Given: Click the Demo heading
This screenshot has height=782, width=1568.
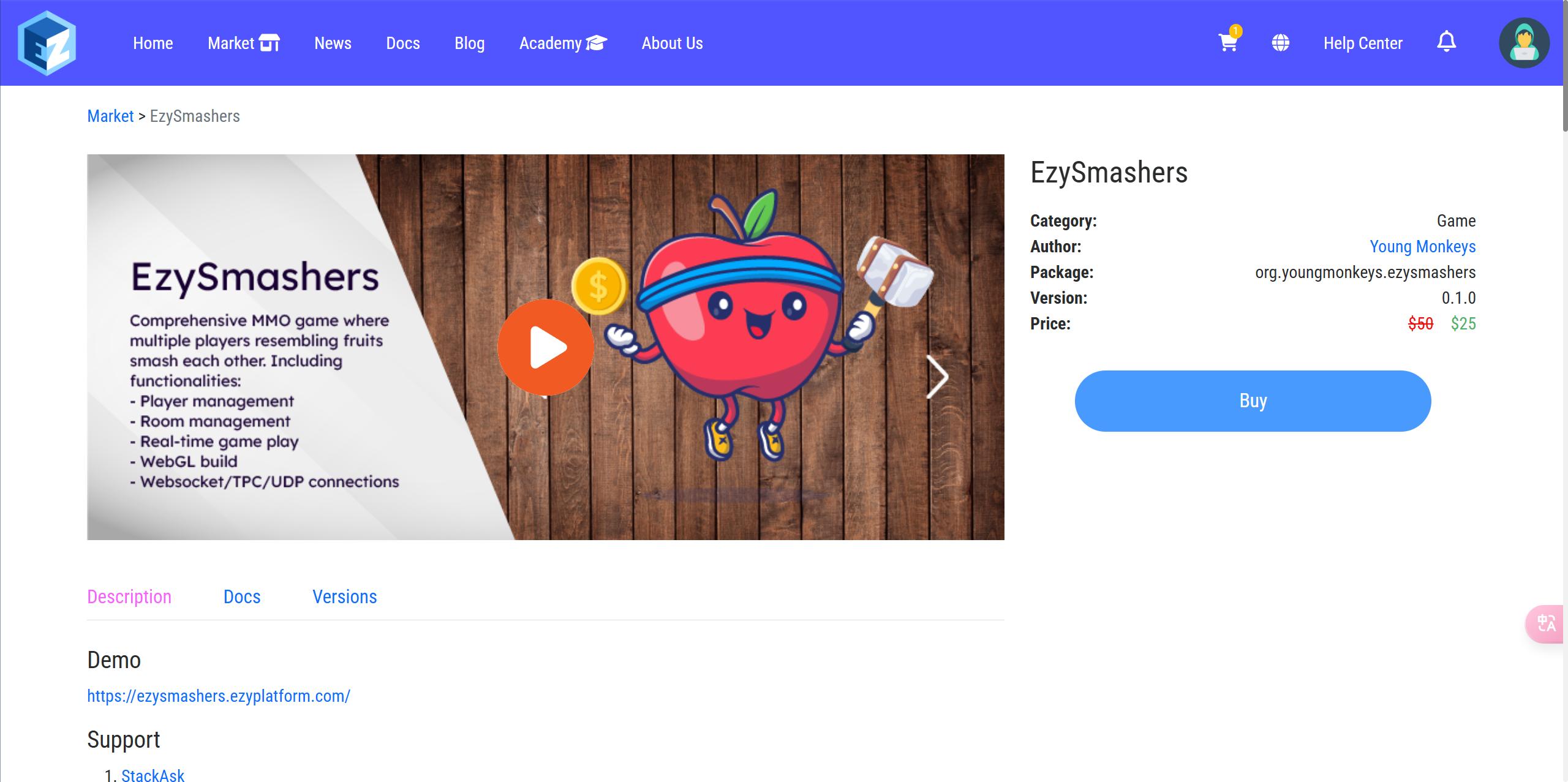Looking at the screenshot, I should pyautogui.click(x=114, y=661).
